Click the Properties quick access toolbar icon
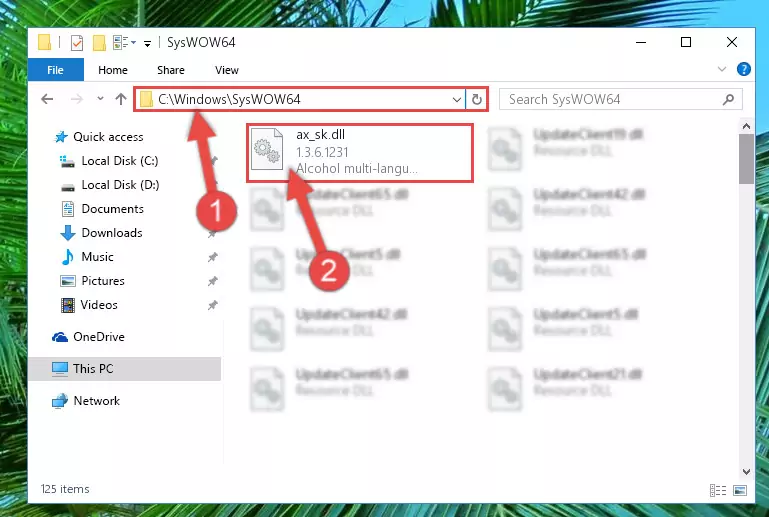The width and height of the screenshot is (769, 517). (77, 43)
